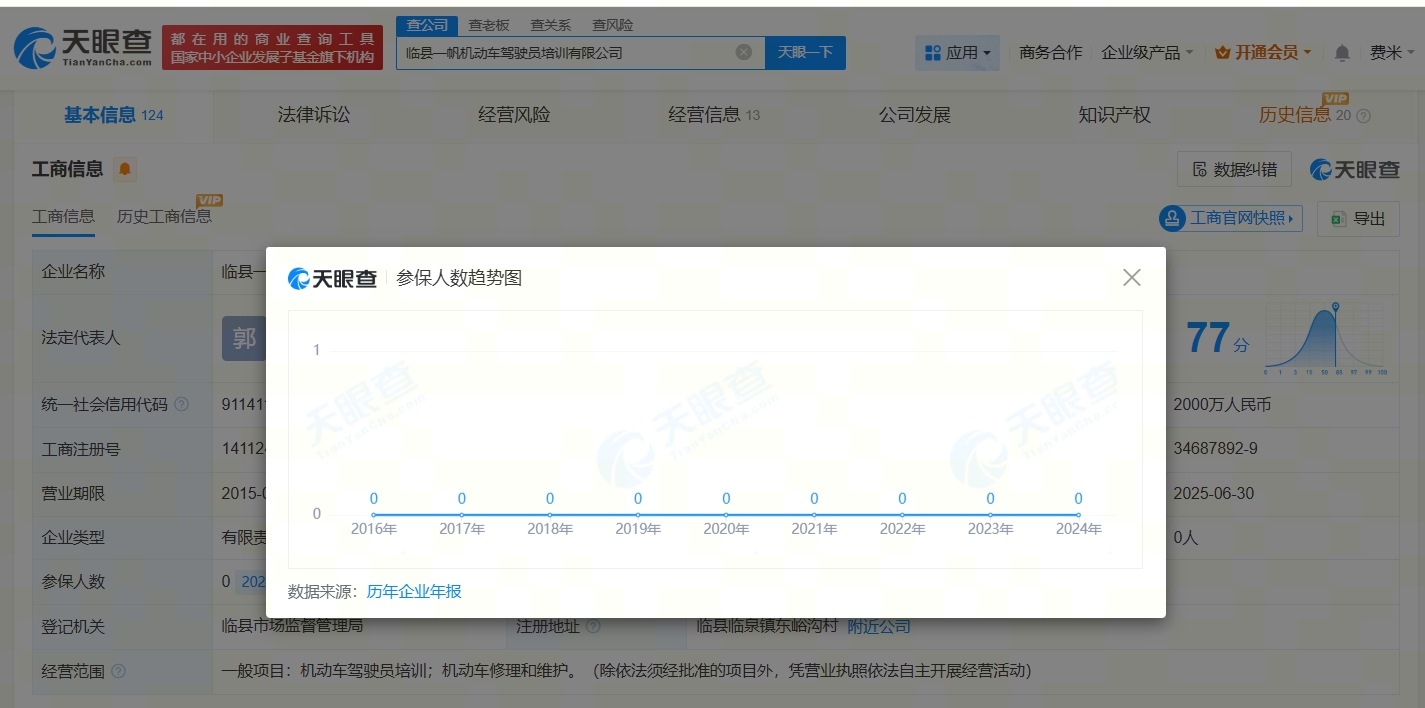Switch to the 历史信息 VIP tab

pos(1304,115)
